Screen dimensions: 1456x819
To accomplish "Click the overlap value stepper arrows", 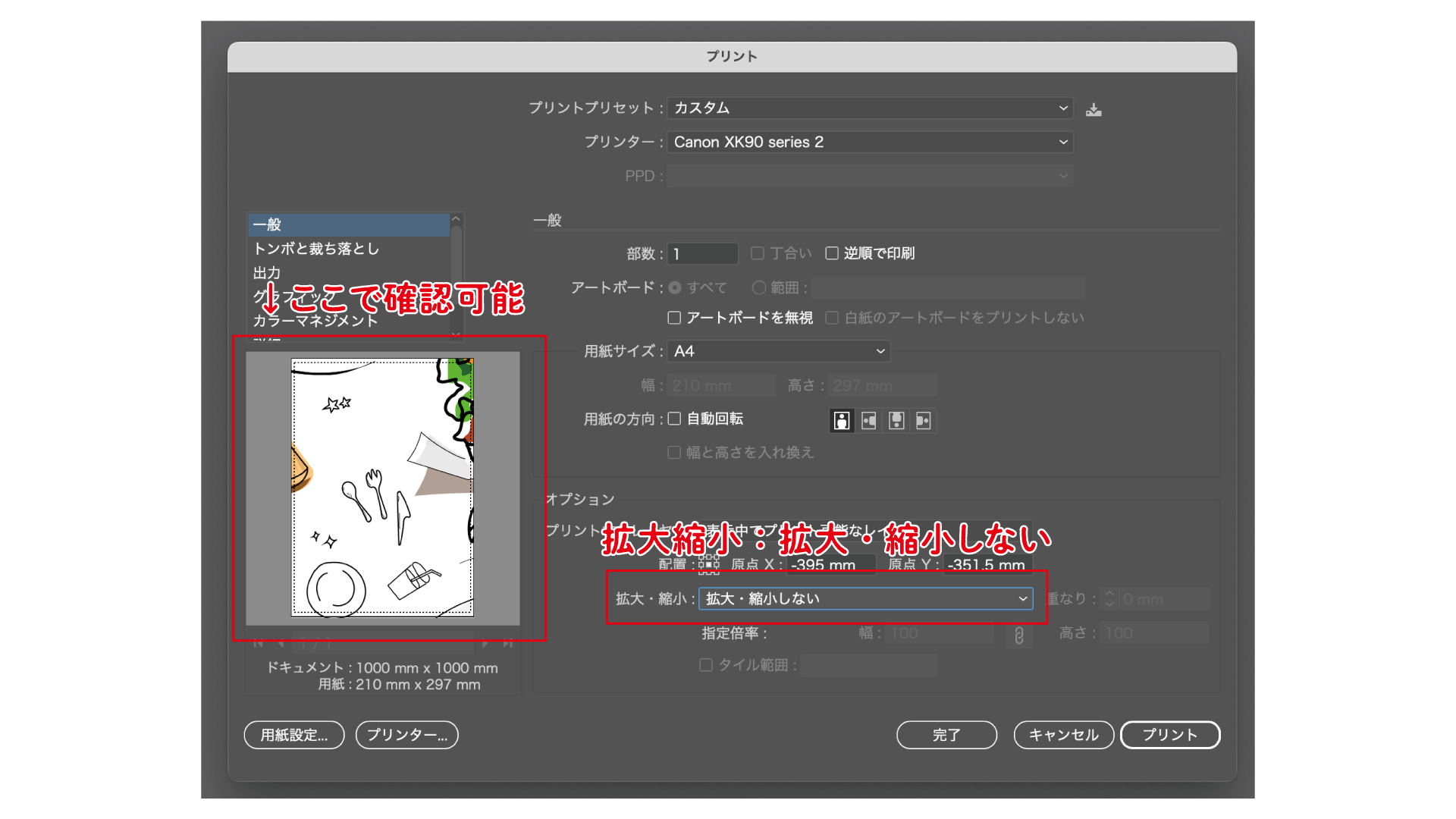I will tap(1109, 599).
